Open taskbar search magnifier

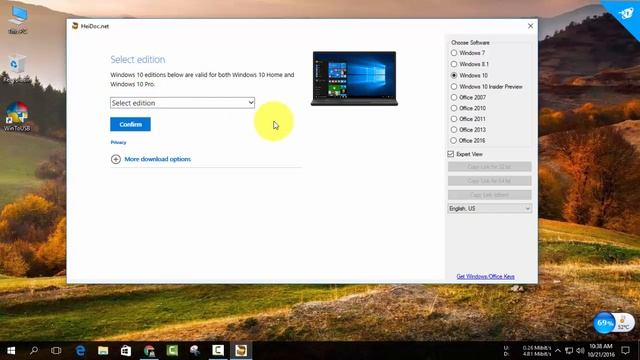34,350
